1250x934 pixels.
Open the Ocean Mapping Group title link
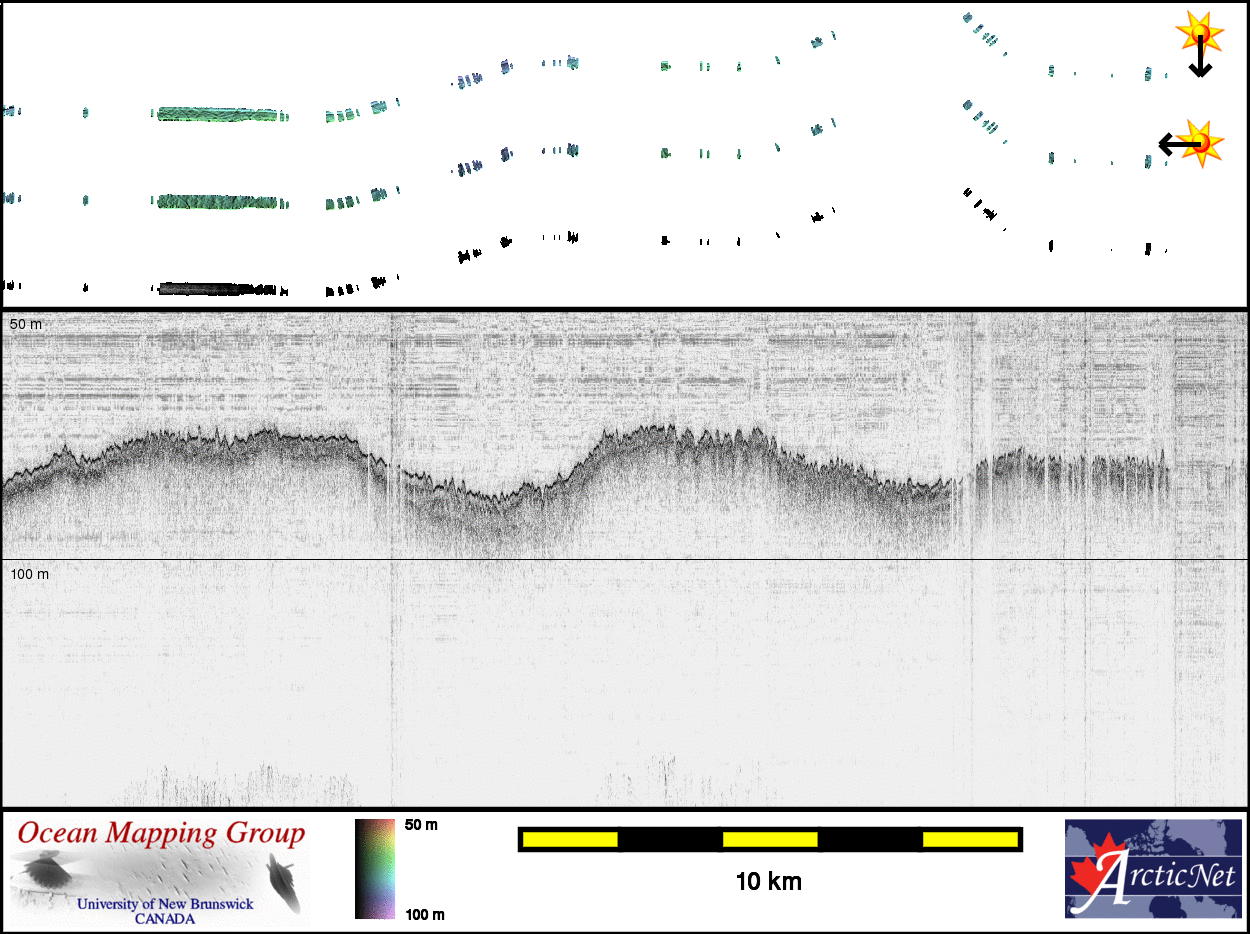pos(161,833)
